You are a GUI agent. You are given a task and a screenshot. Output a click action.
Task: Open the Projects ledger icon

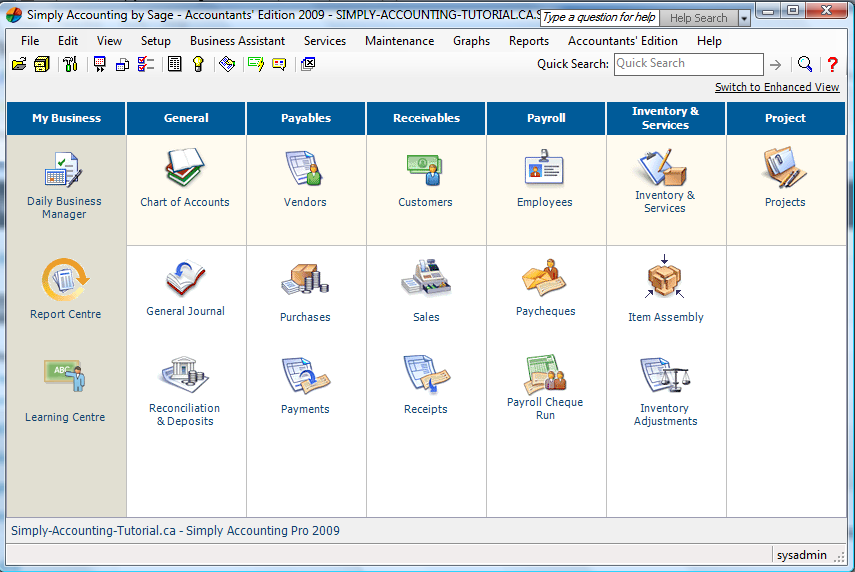tap(785, 178)
